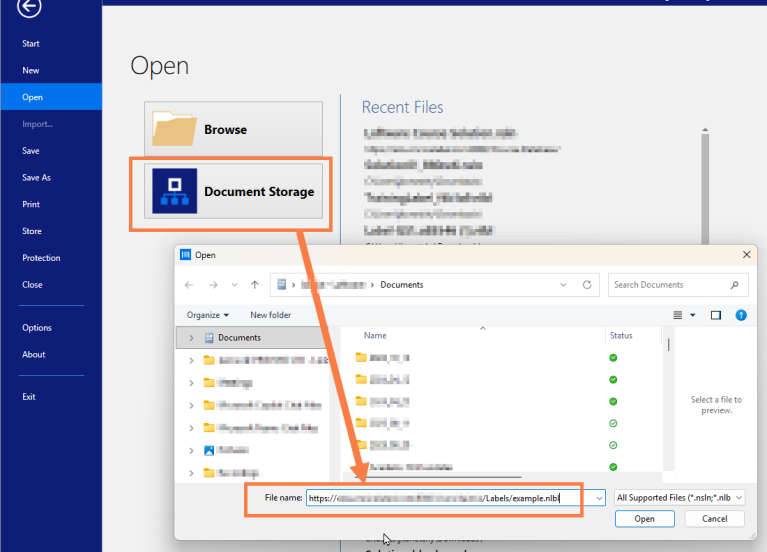Click the Search Documents field
767x552 pixels.
pyautogui.click(x=677, y=285)
